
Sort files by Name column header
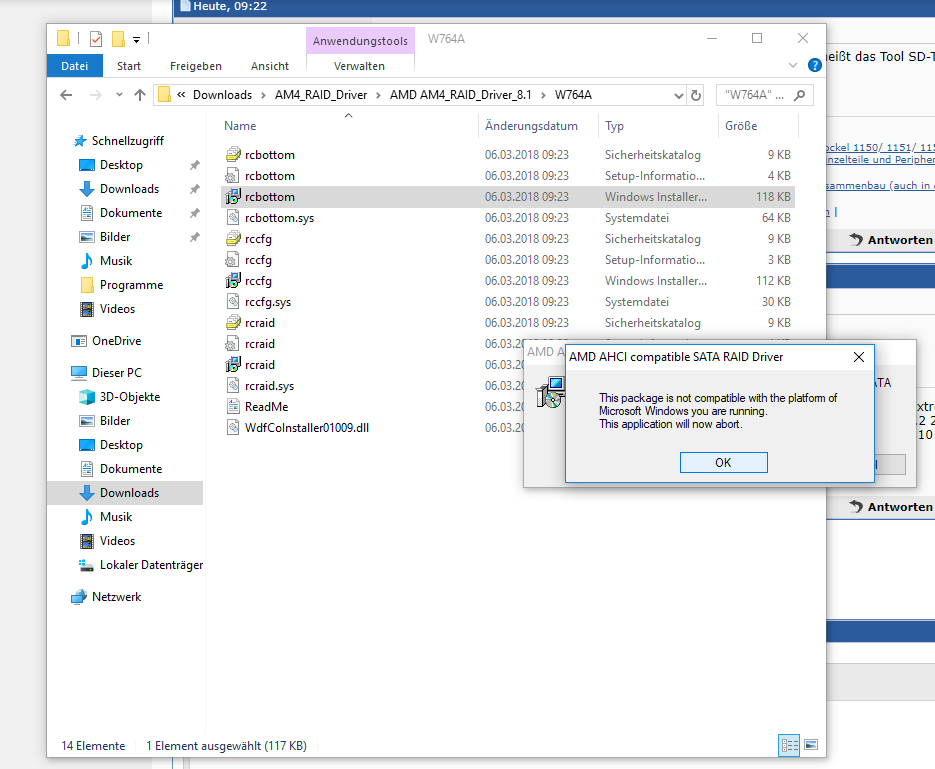coord(240,126)
